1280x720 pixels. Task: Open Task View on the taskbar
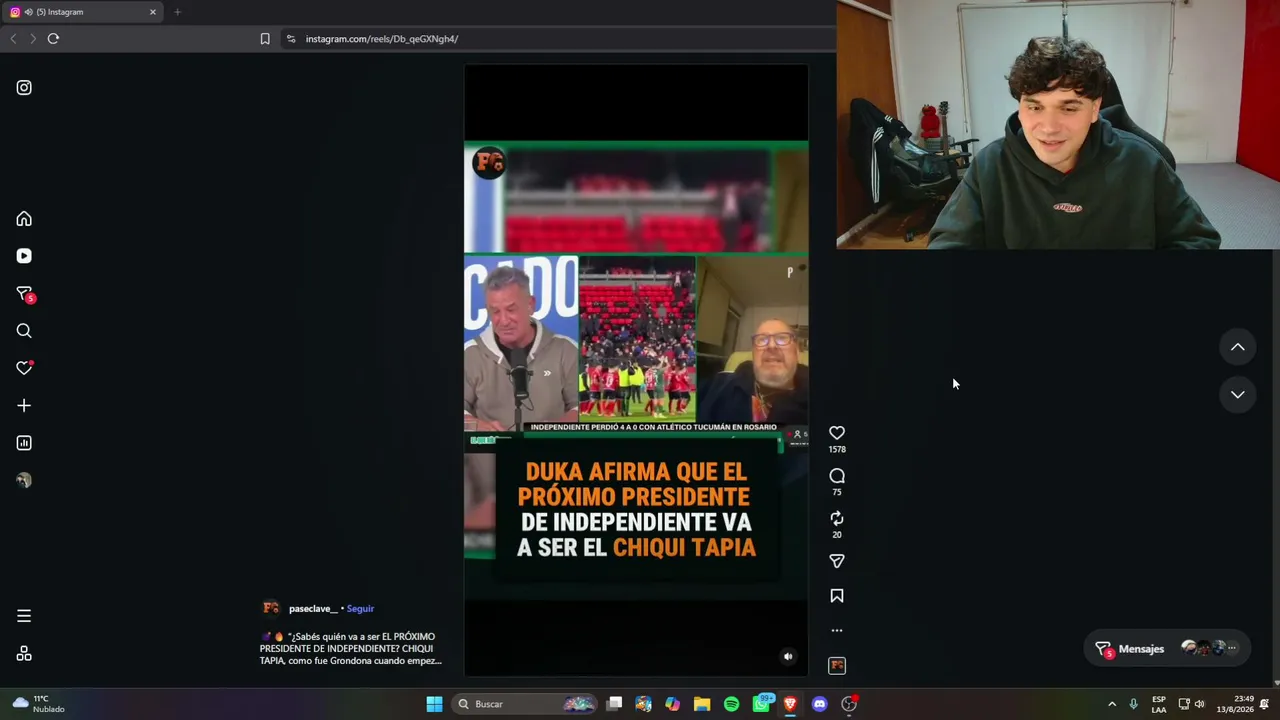615,704
